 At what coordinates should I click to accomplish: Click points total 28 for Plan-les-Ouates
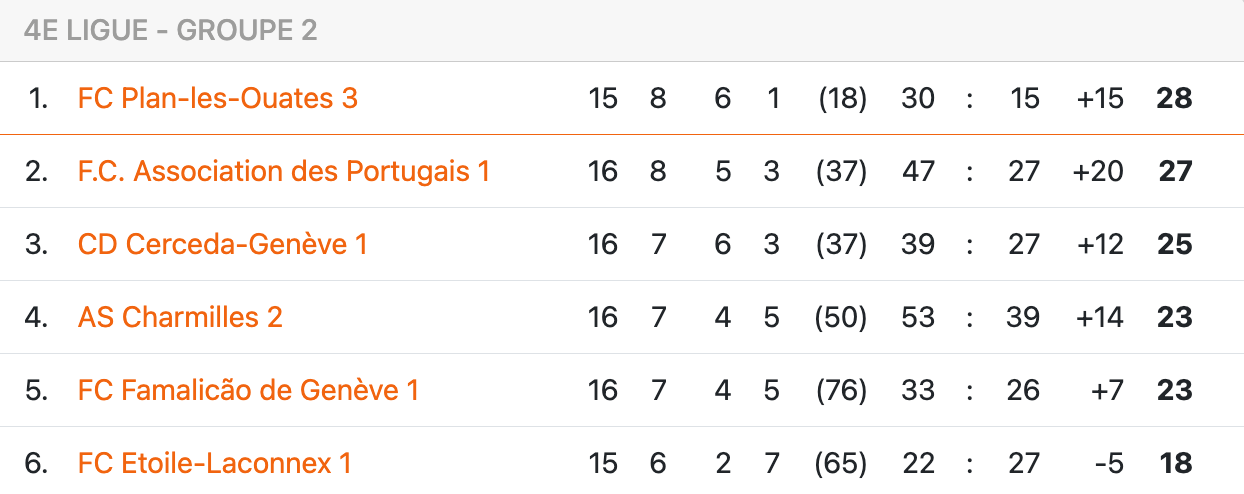click(x=1174, y=98)
